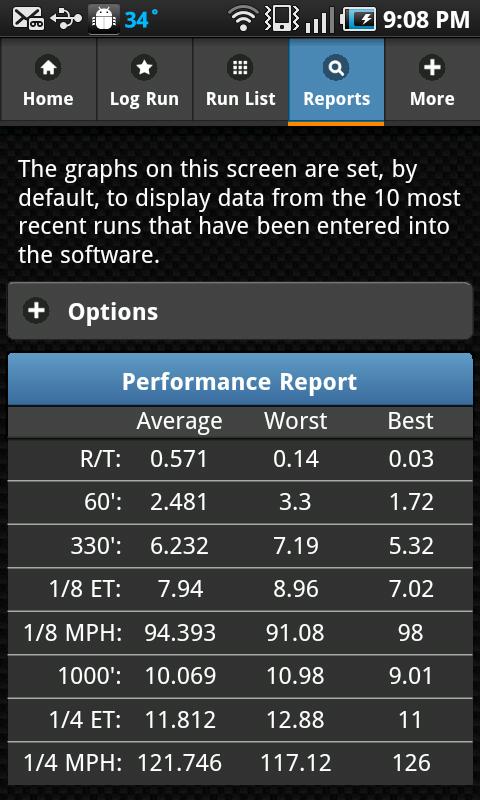Select the Average column heading
The height and width of the screenshot is (800, 480).
coord(179,421)
